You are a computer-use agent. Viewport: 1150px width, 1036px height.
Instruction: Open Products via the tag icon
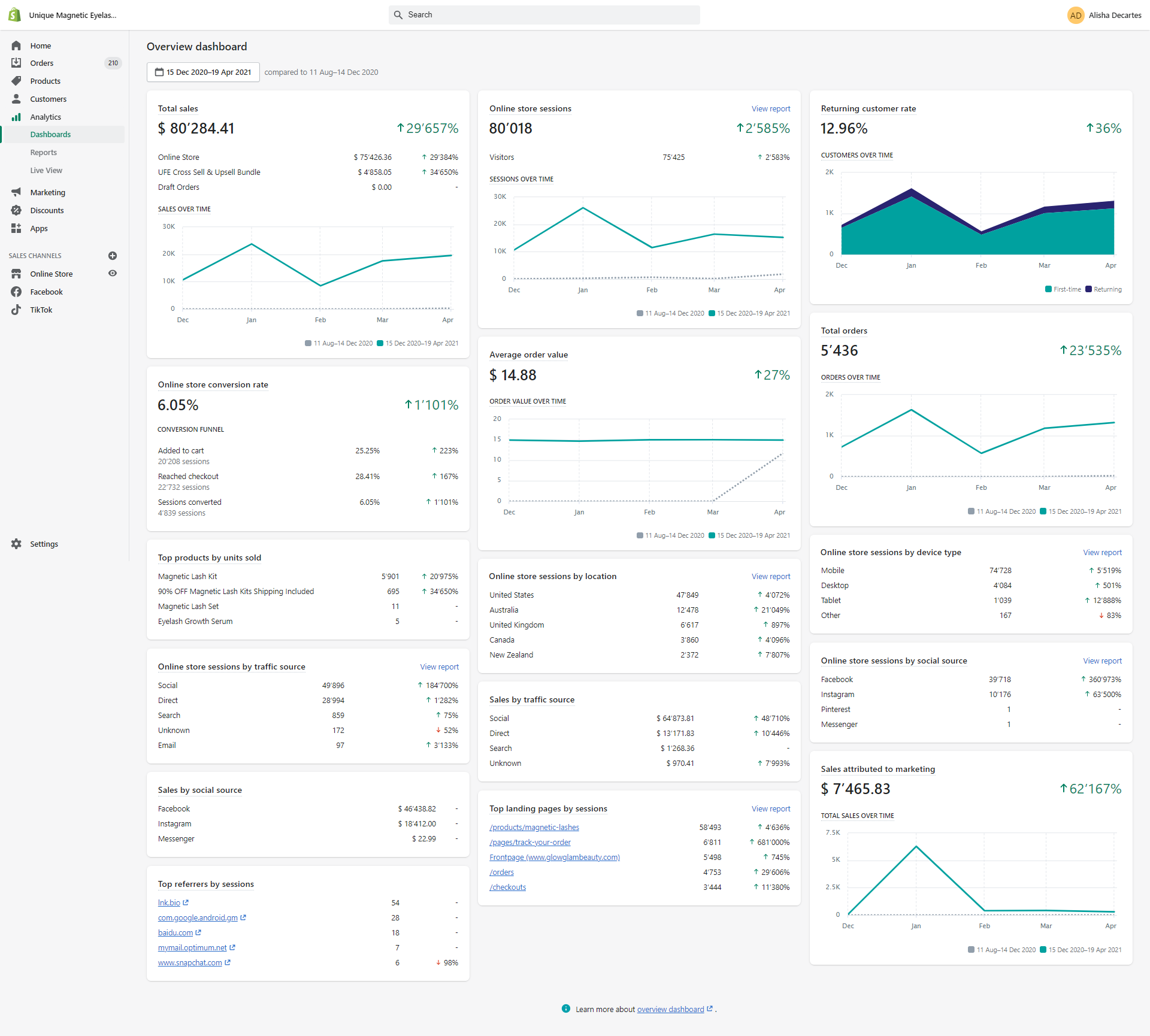click(x=16, y=81)
